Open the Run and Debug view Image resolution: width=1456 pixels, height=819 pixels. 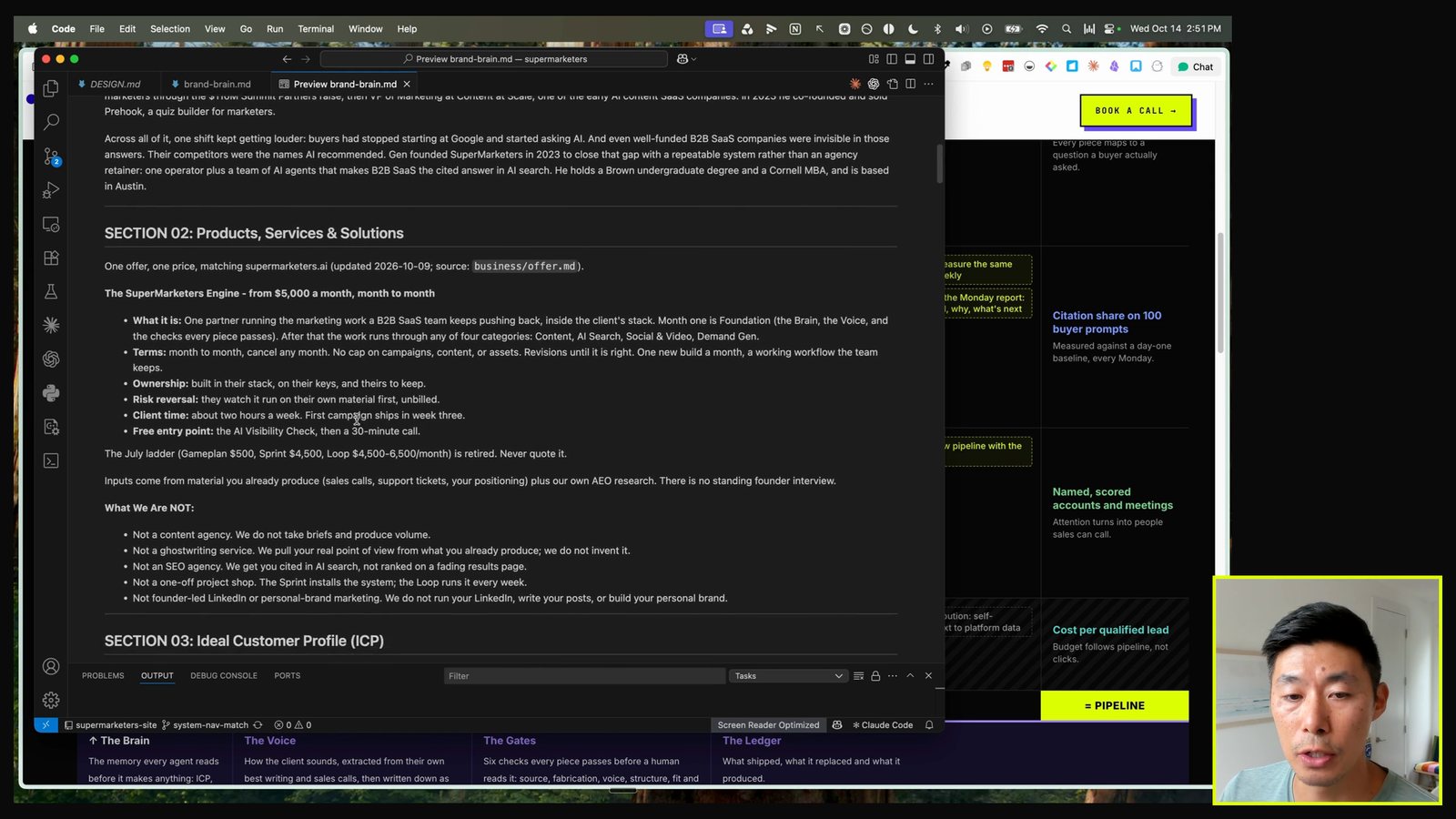(x=51, y=190)
